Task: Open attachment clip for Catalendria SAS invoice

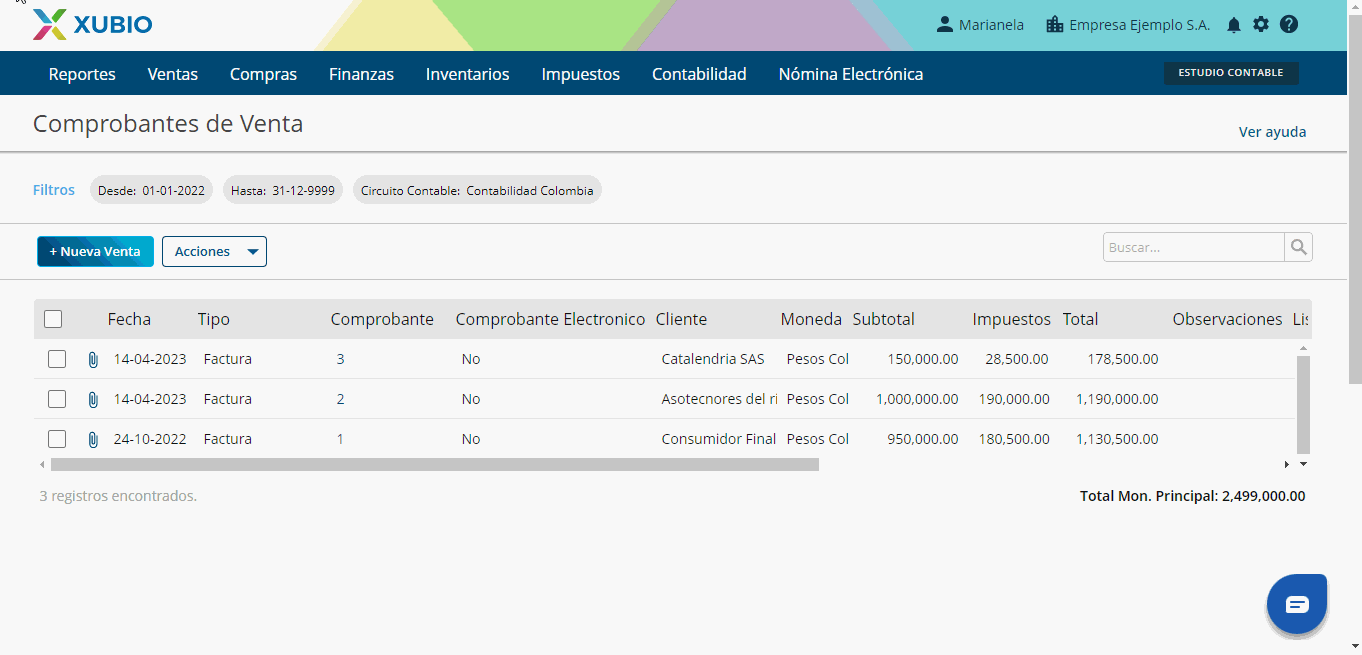Action: point(93,359)
